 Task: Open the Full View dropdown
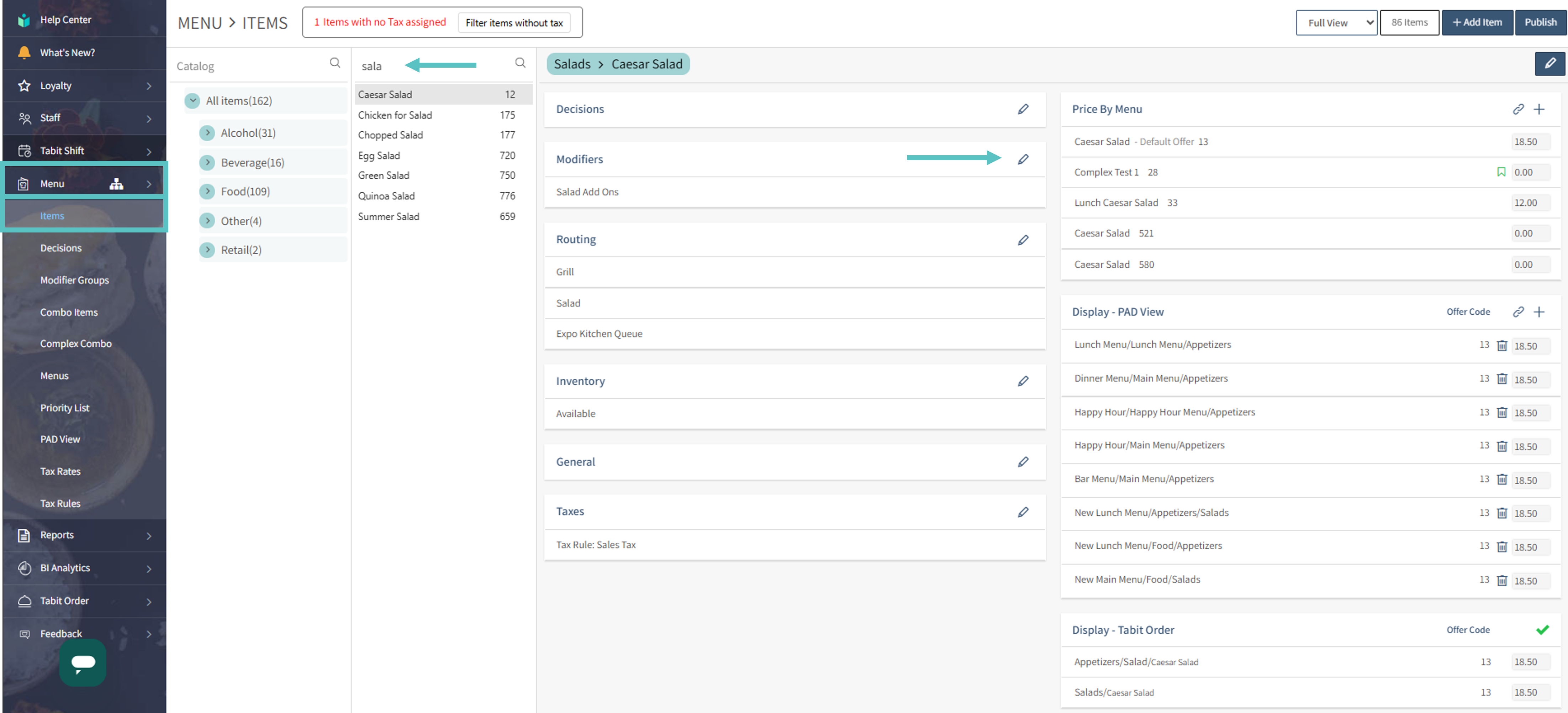click(x=1336, y=22)
